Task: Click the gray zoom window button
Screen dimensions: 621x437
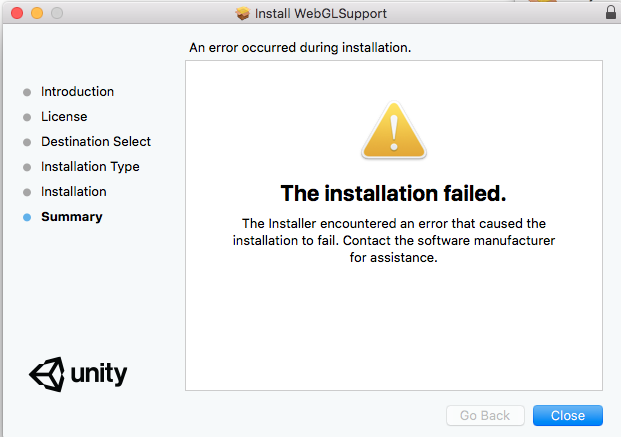Action: click(x=56, y=14)
